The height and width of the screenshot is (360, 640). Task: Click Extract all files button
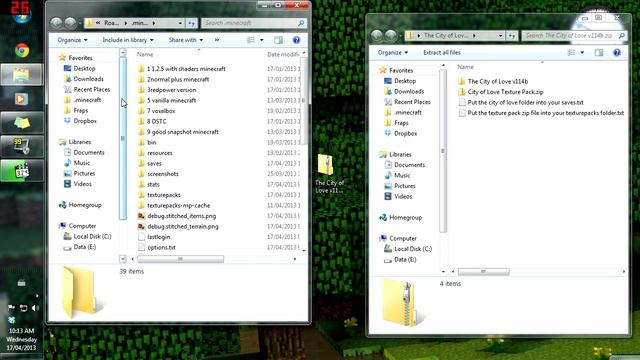tap(442, 53)
